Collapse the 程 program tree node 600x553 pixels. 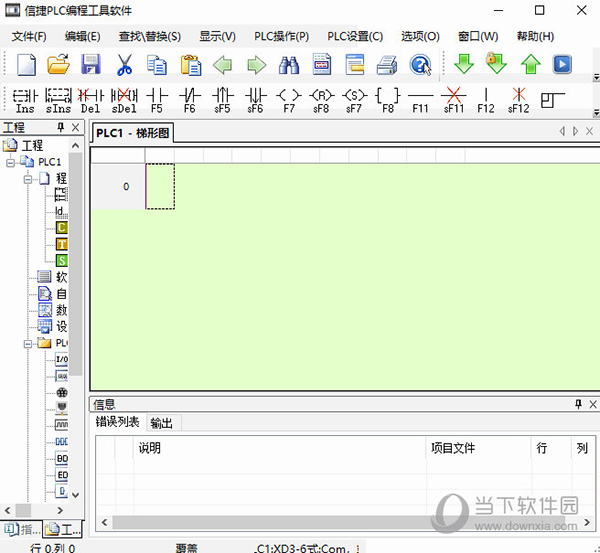[28, 179]
